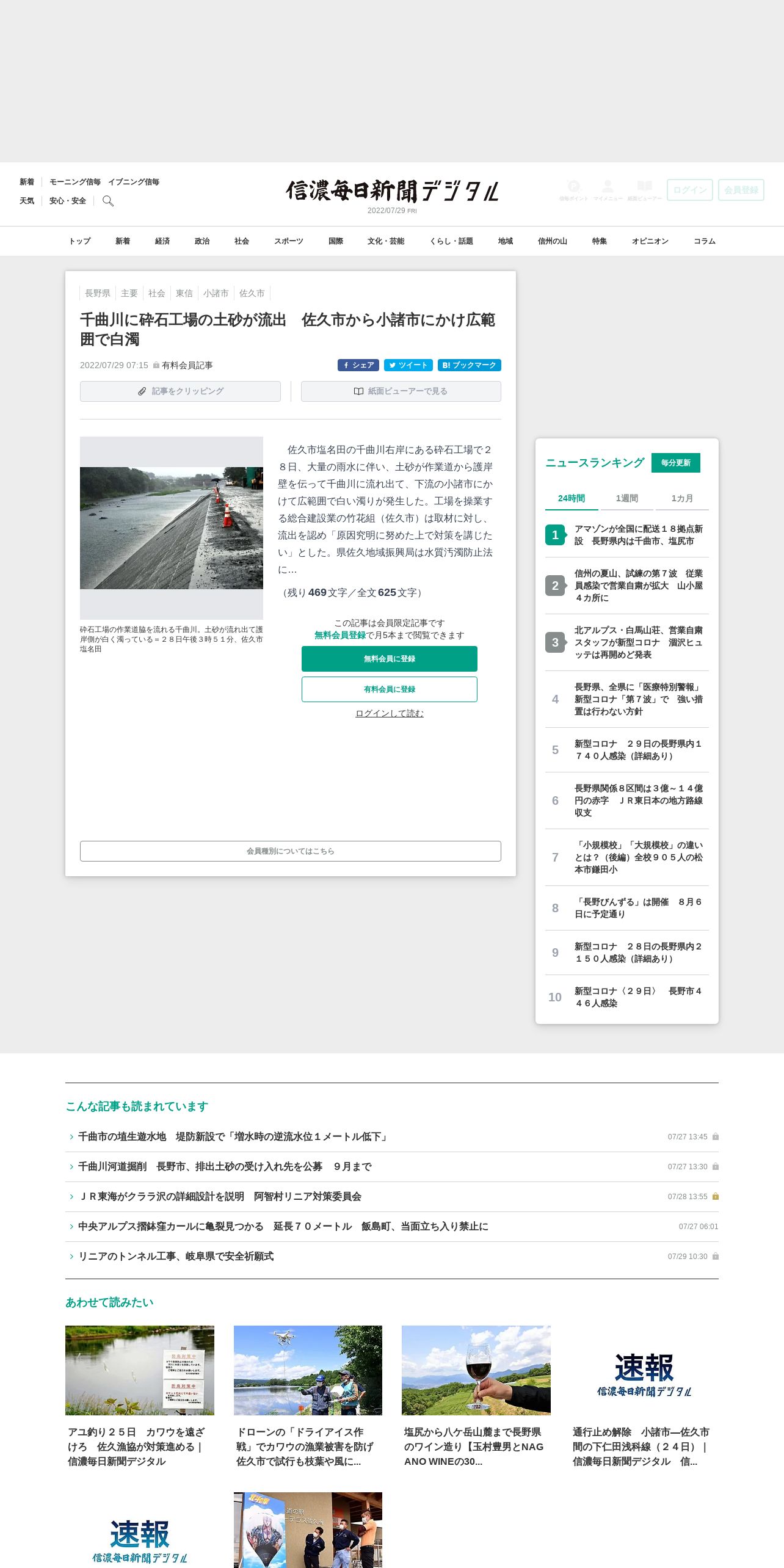Open オピニオン section
The height and width of the screenshot is (1568, 784).
(650, 241)
